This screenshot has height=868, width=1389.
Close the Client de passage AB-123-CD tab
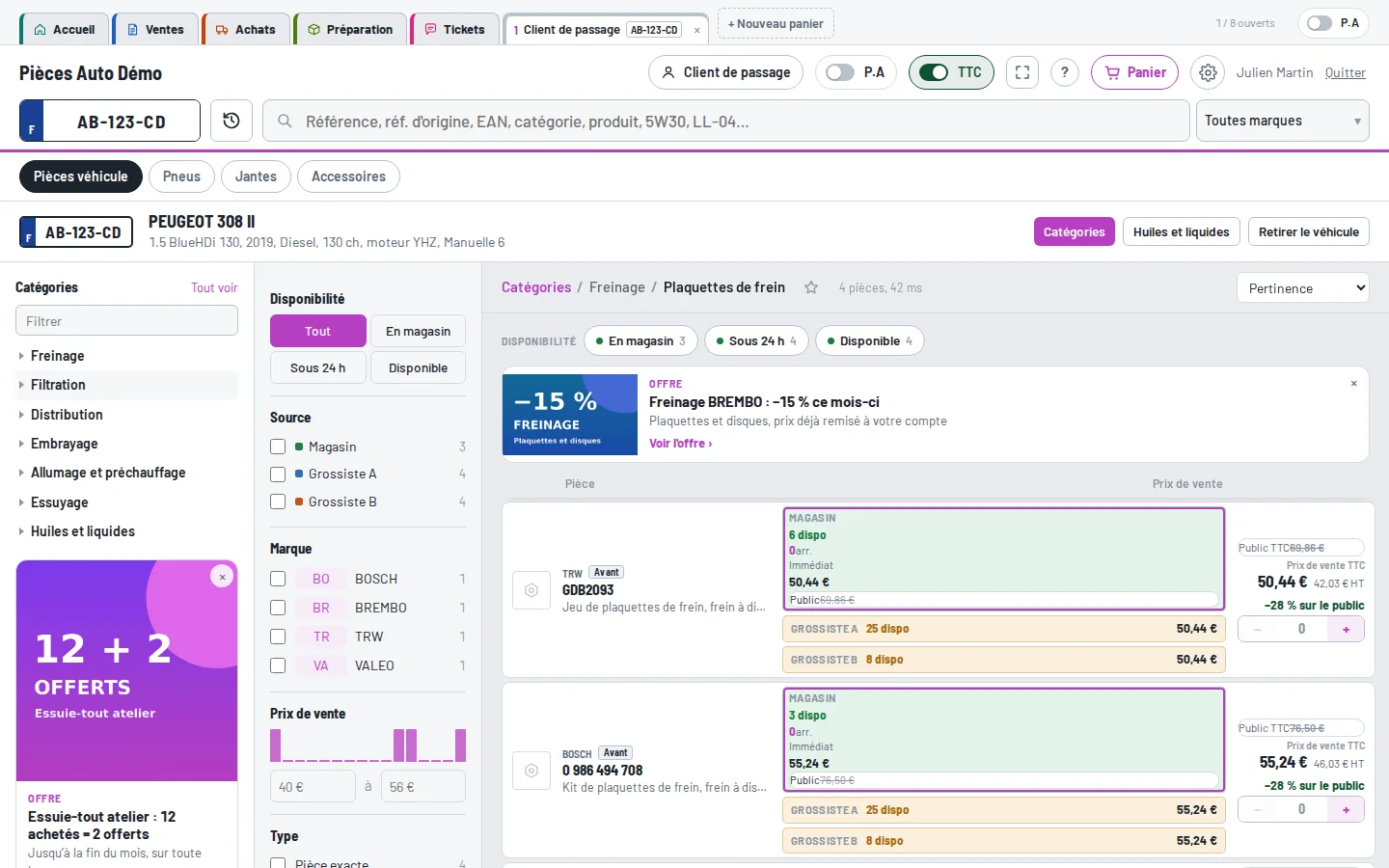pos(697,30)
